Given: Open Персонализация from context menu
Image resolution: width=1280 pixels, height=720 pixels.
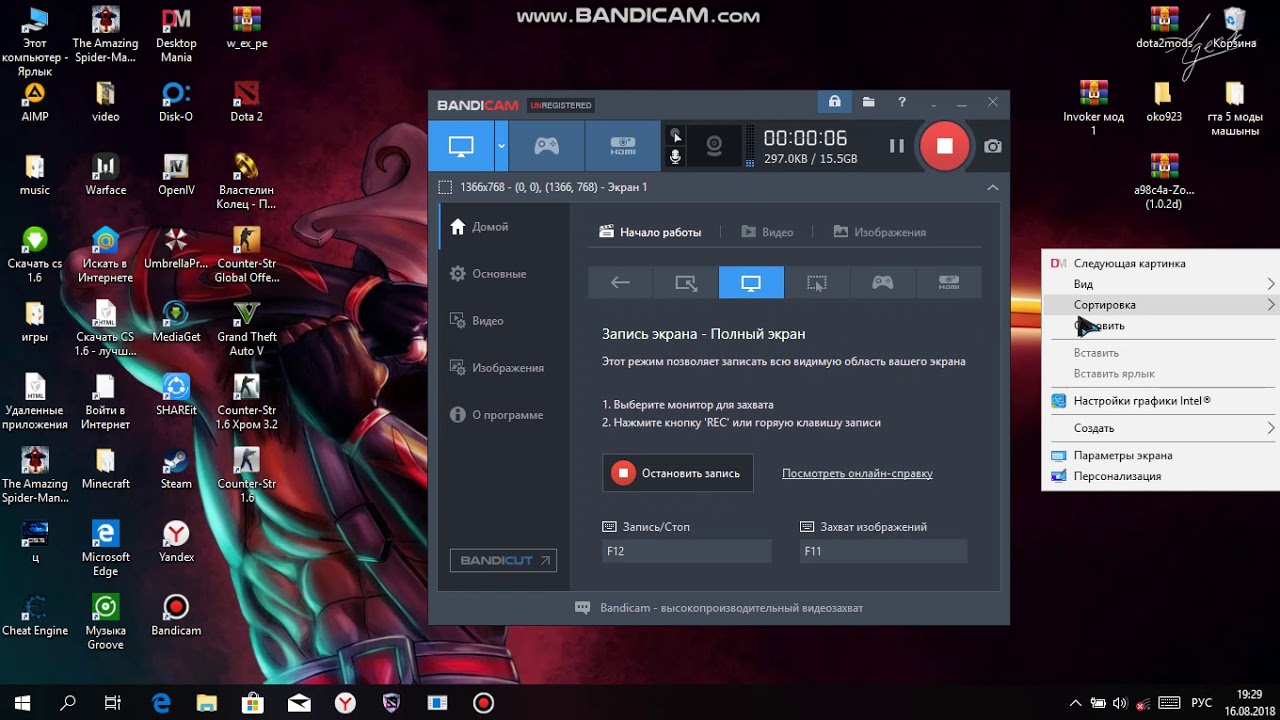Looking at the screenshot, I should coord(1161,477).
